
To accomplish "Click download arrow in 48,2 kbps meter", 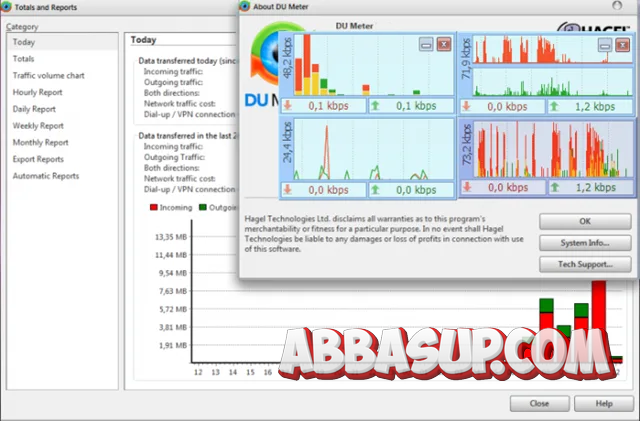I will pos(288,105).
